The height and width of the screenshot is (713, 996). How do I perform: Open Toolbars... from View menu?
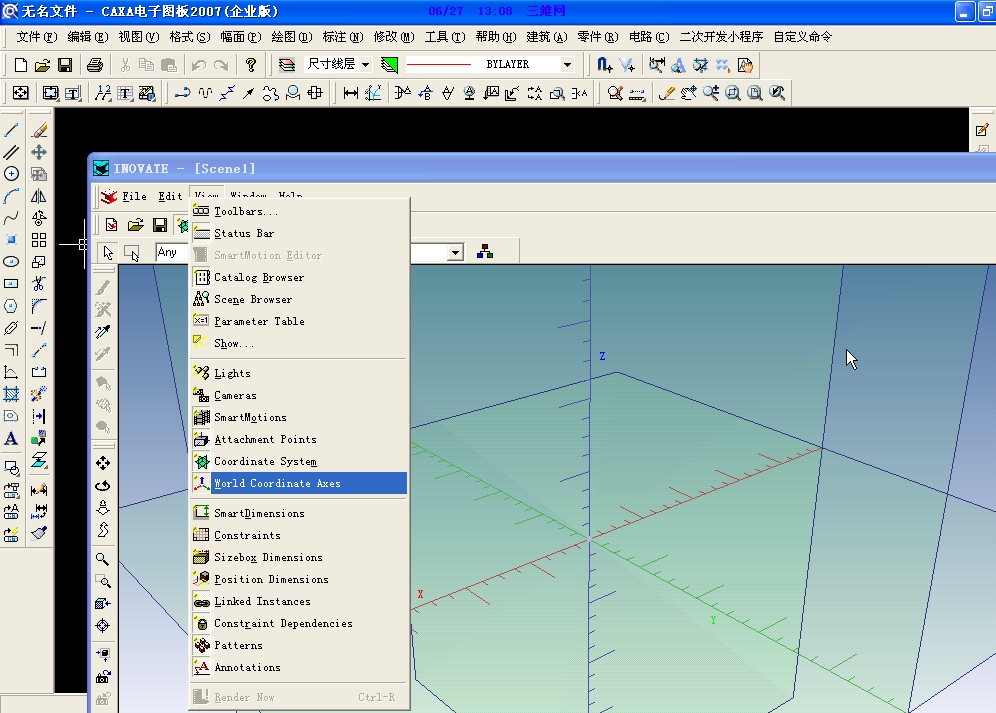pos(246,211)
